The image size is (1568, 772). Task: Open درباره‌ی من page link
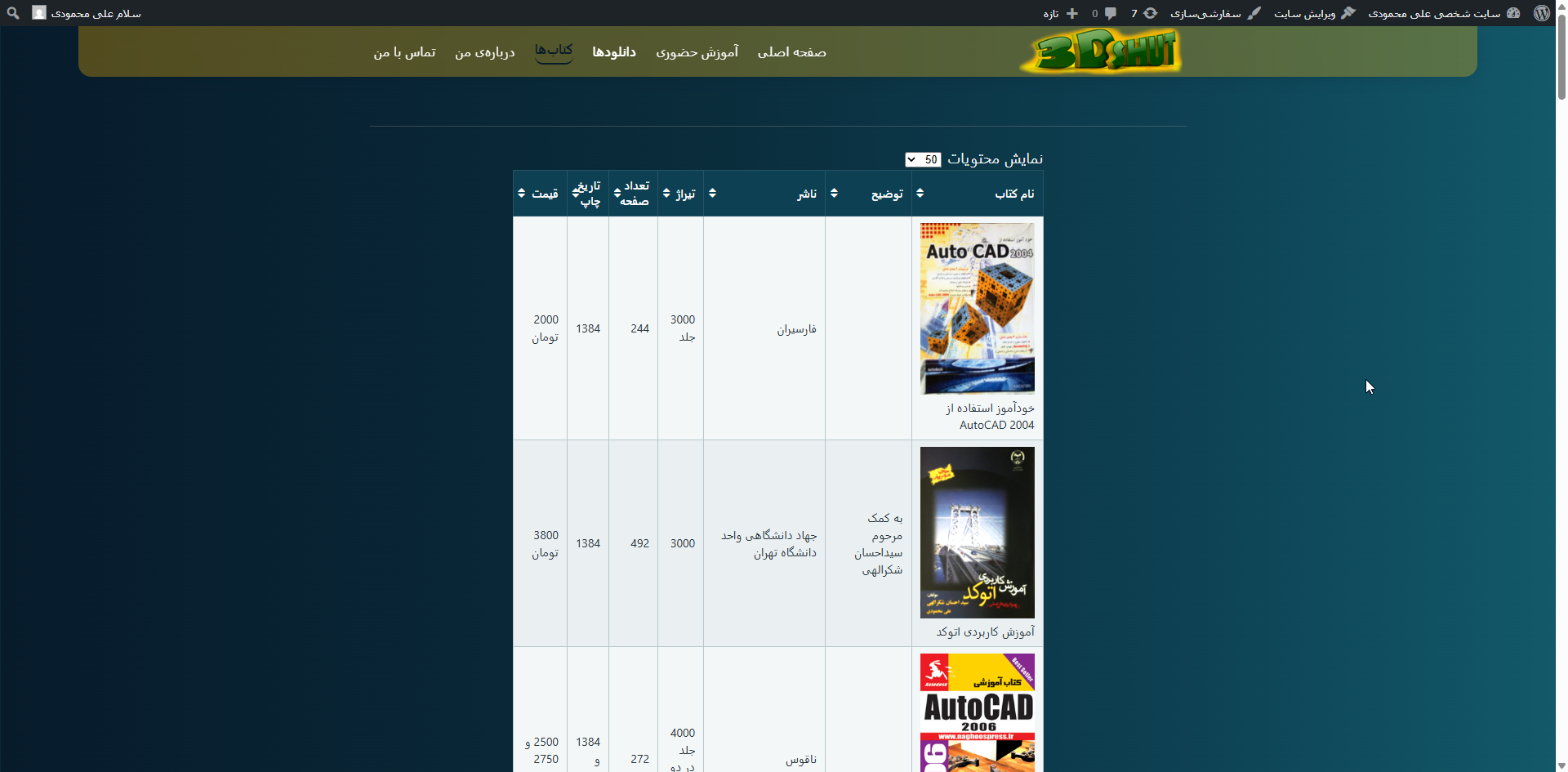click(485, 52)
